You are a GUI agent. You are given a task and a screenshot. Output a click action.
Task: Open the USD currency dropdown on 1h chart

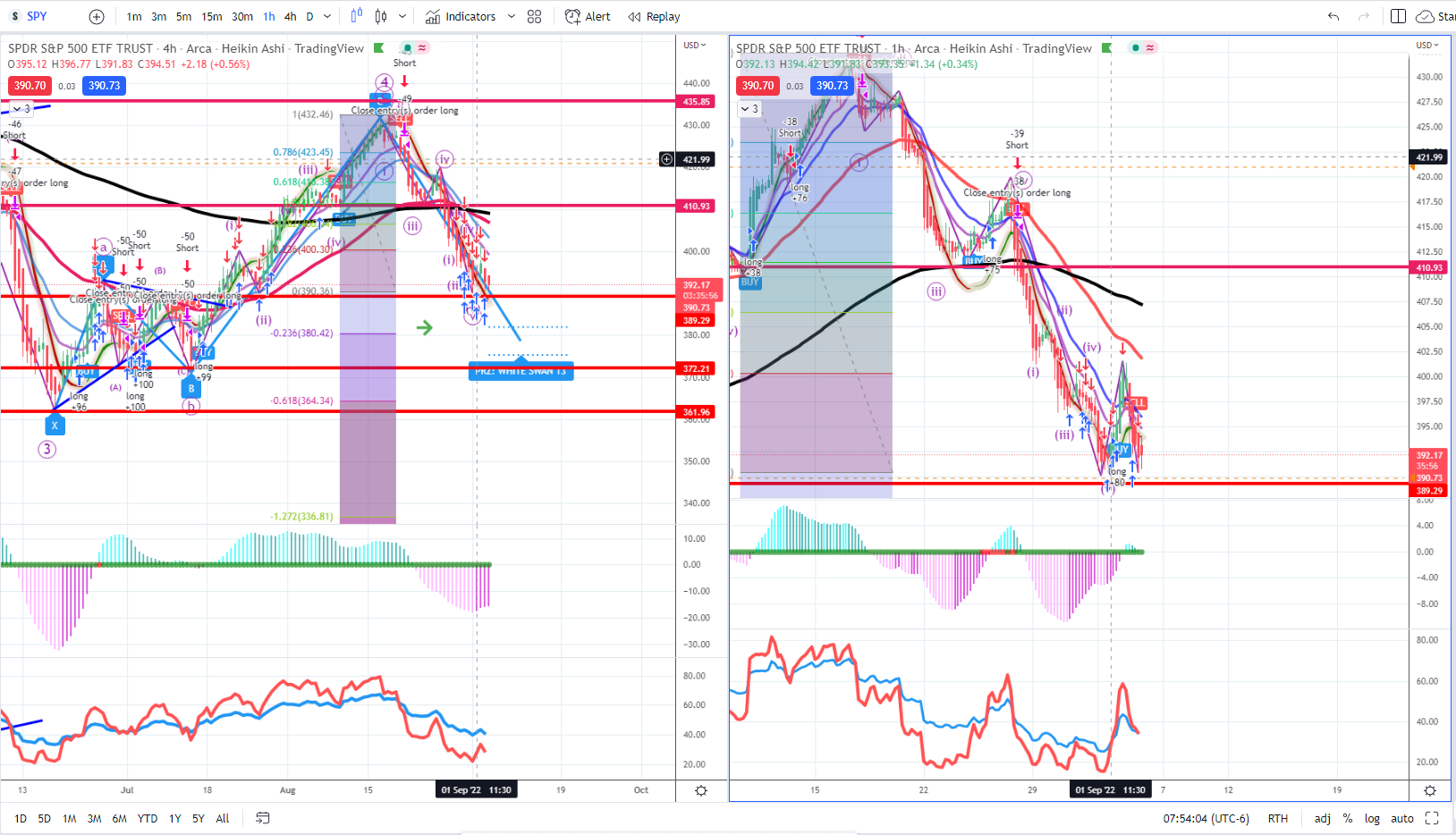1427,45
